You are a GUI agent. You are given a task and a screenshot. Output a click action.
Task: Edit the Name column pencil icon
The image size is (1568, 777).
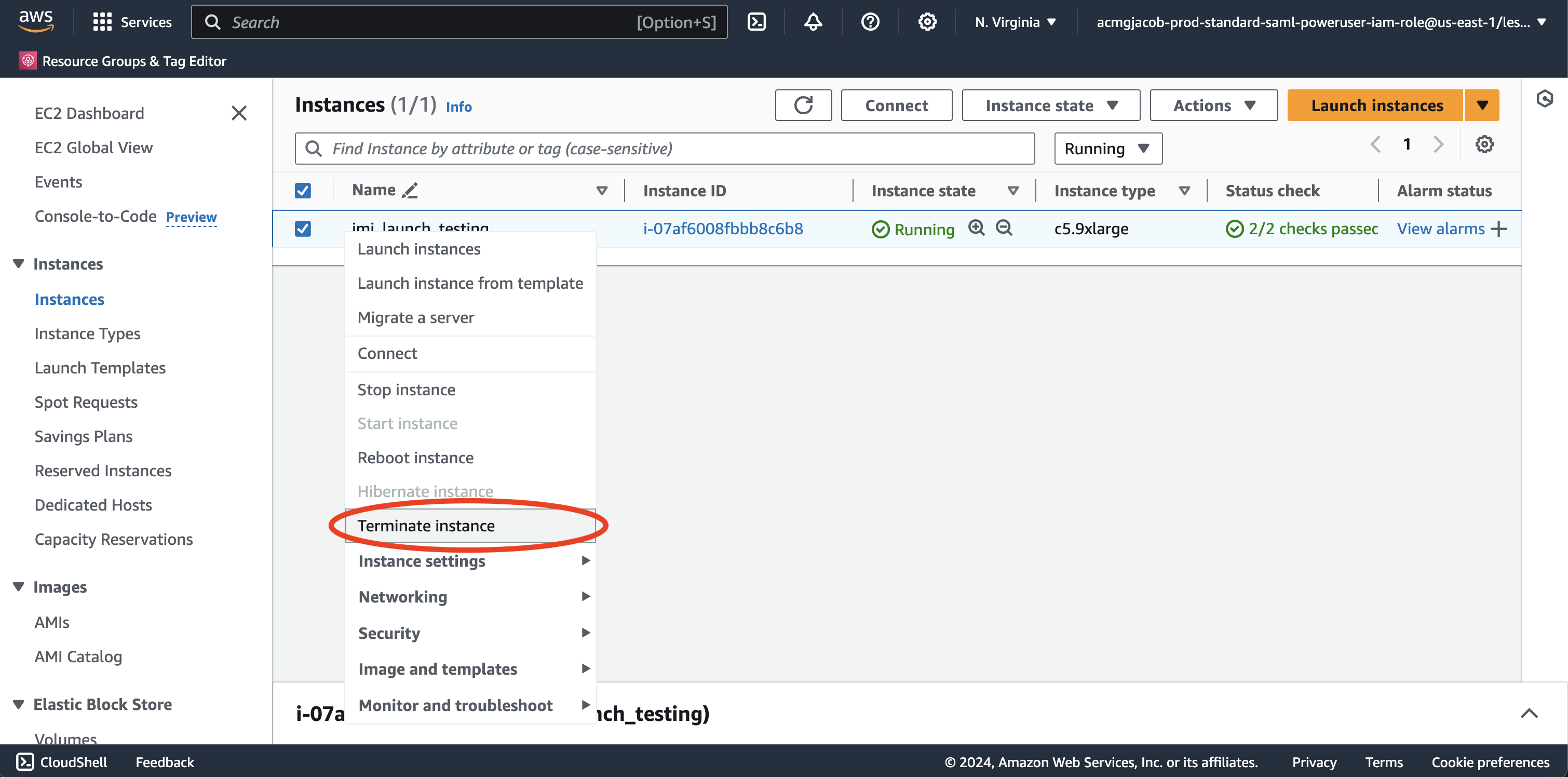click(x=410, y=191)
